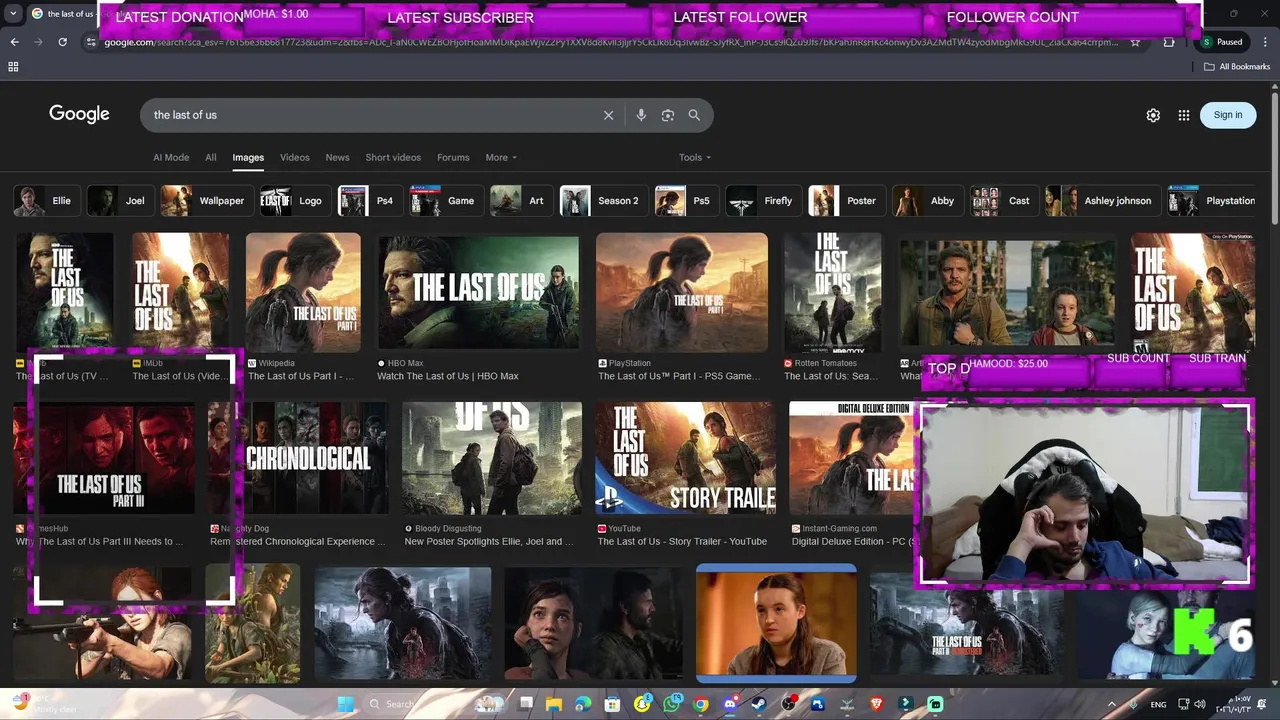Open the Google apps grid
Image resolution: width=1280 pixels, height=720 pixels.
click(1184, 115)
